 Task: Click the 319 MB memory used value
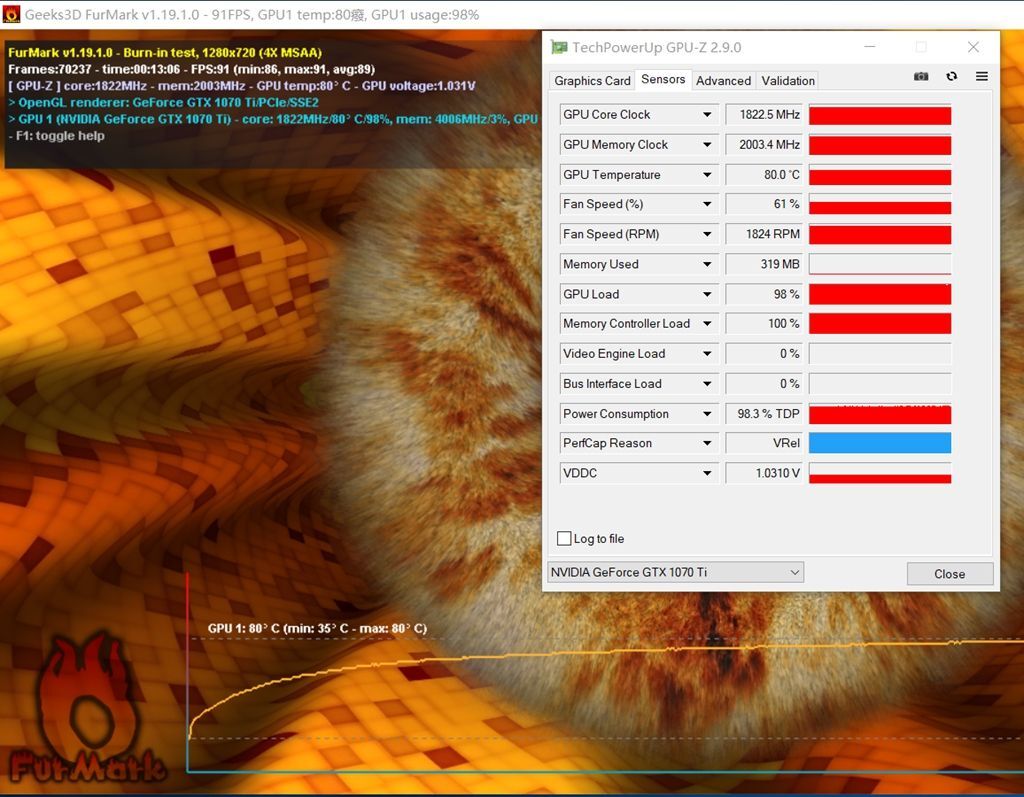pos(764,264)
